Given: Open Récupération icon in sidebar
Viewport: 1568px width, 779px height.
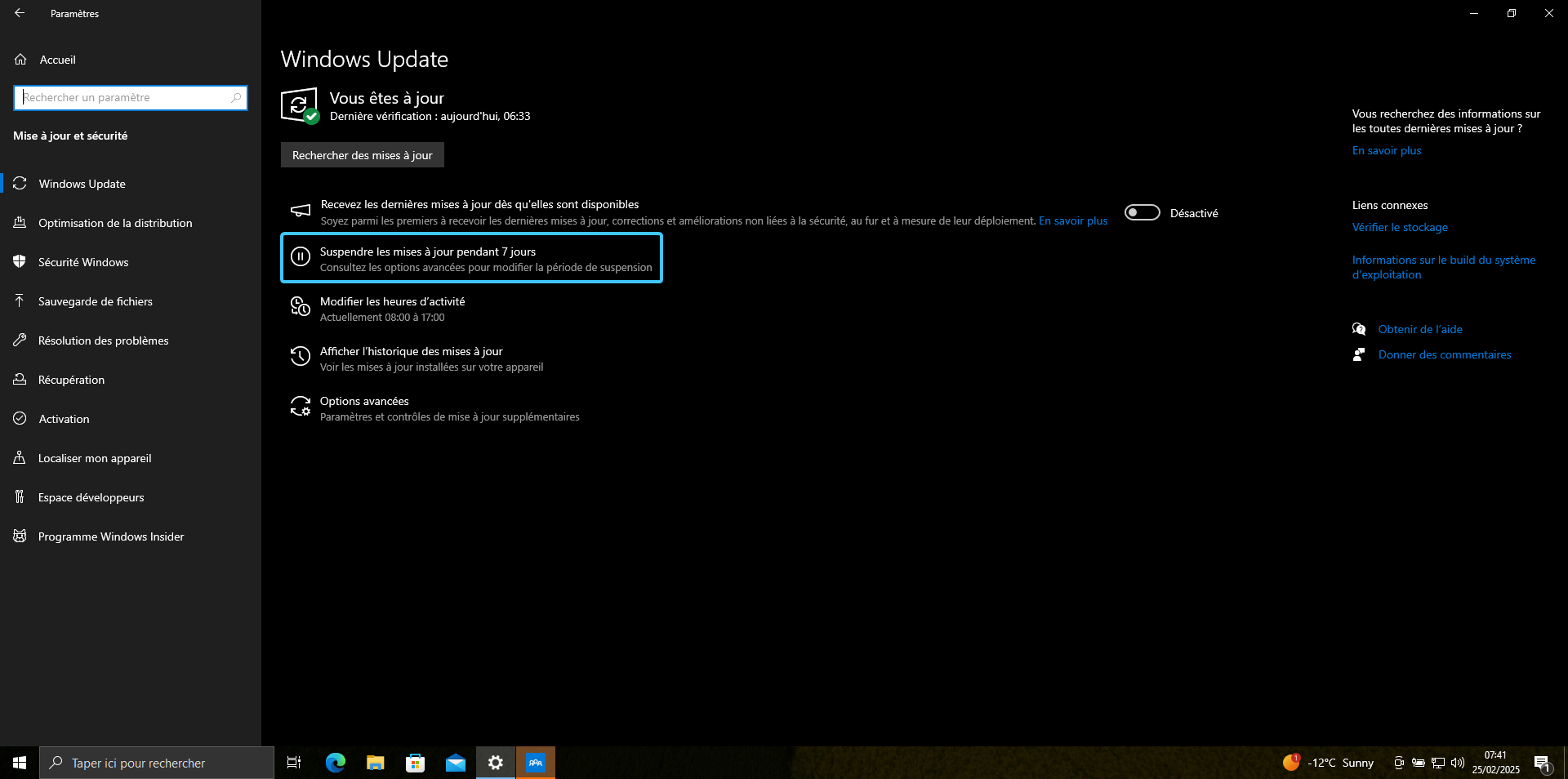Looking at the screenshot, I should pos(20,380).
